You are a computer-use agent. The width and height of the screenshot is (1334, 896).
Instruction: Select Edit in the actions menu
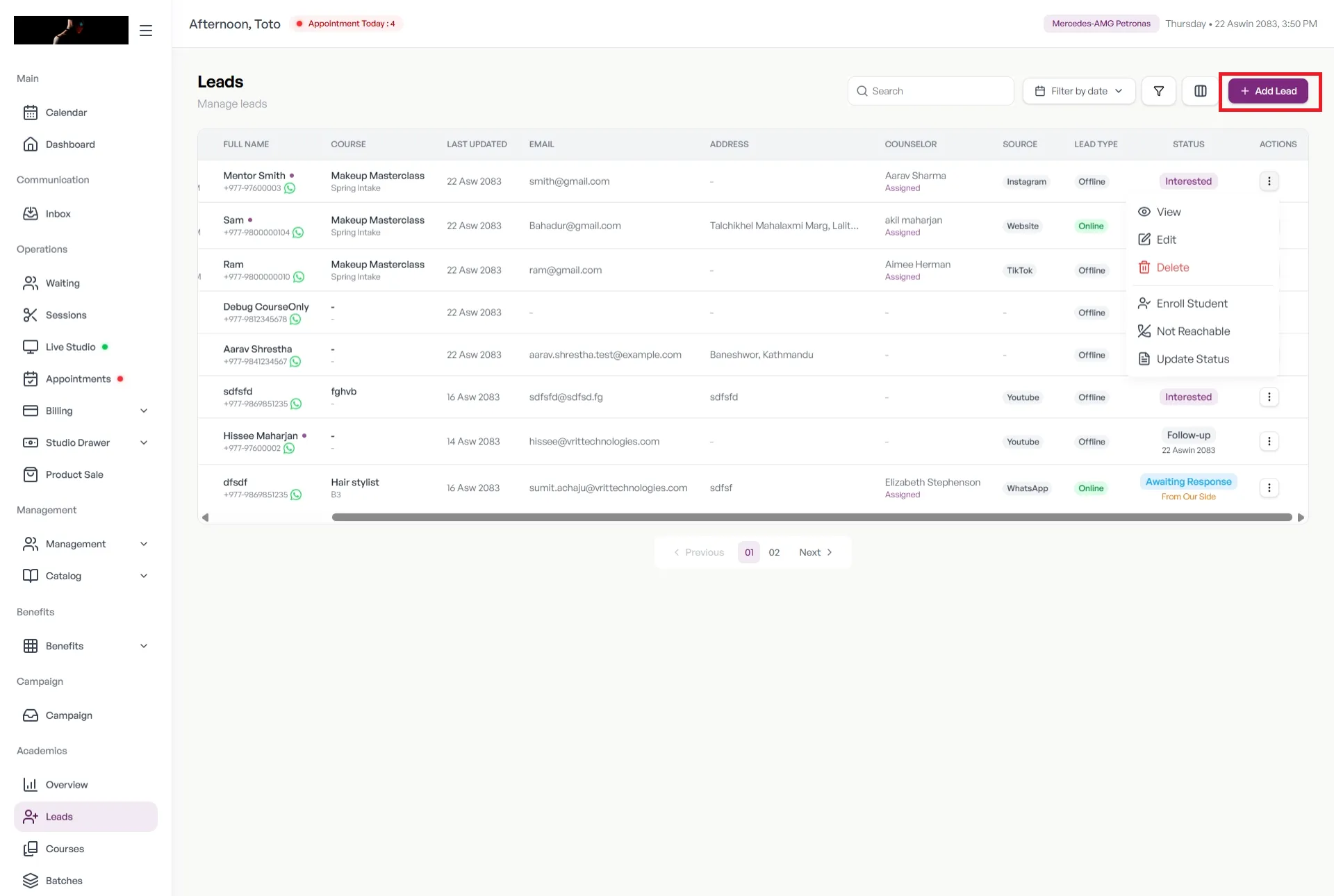pyautogui.click(x=1202, y=240)
